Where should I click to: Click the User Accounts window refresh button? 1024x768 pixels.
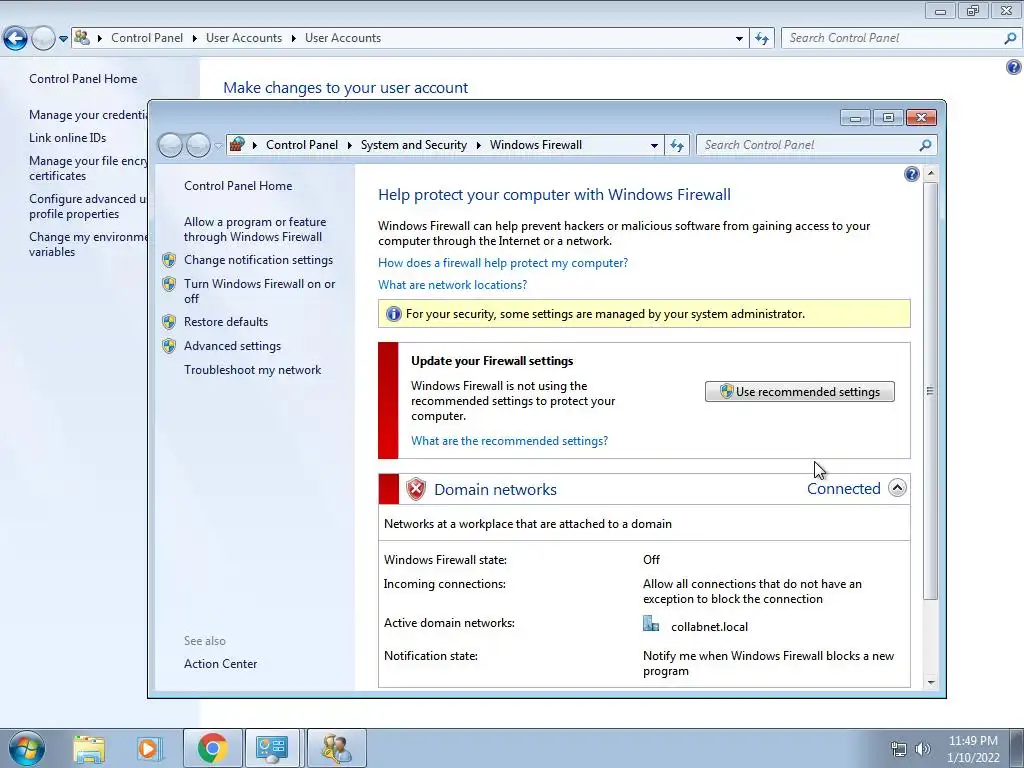tap(762, 38)
